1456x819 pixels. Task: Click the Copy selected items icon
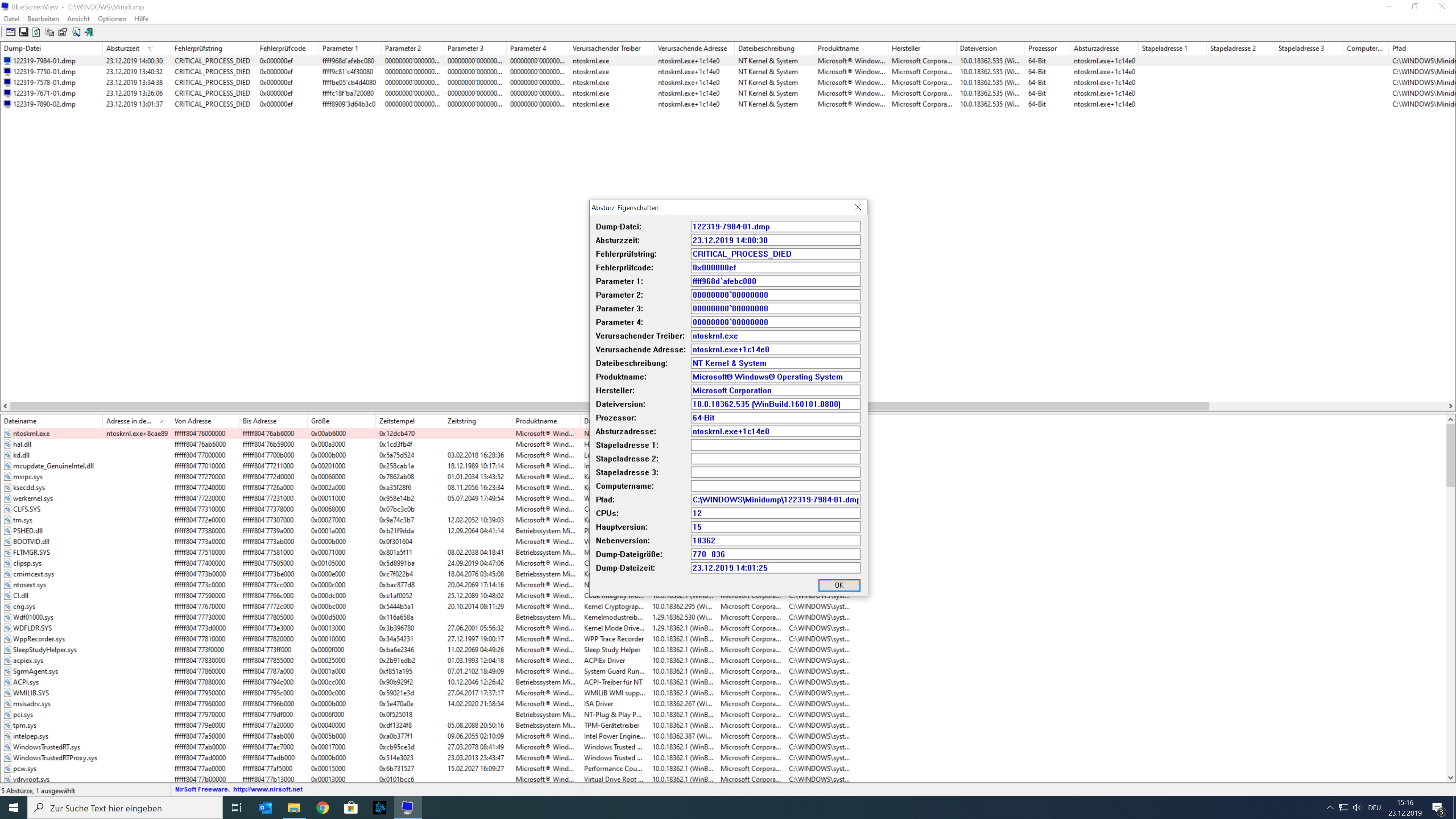point(50,32)
